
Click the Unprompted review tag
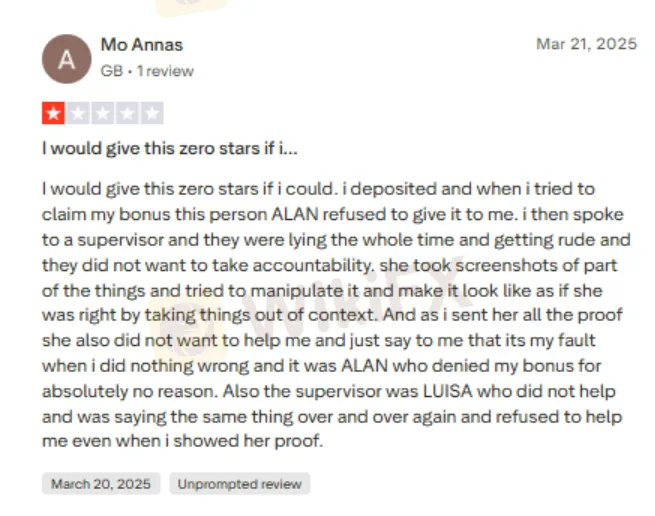pyautogui.click(x=239, y=484)
